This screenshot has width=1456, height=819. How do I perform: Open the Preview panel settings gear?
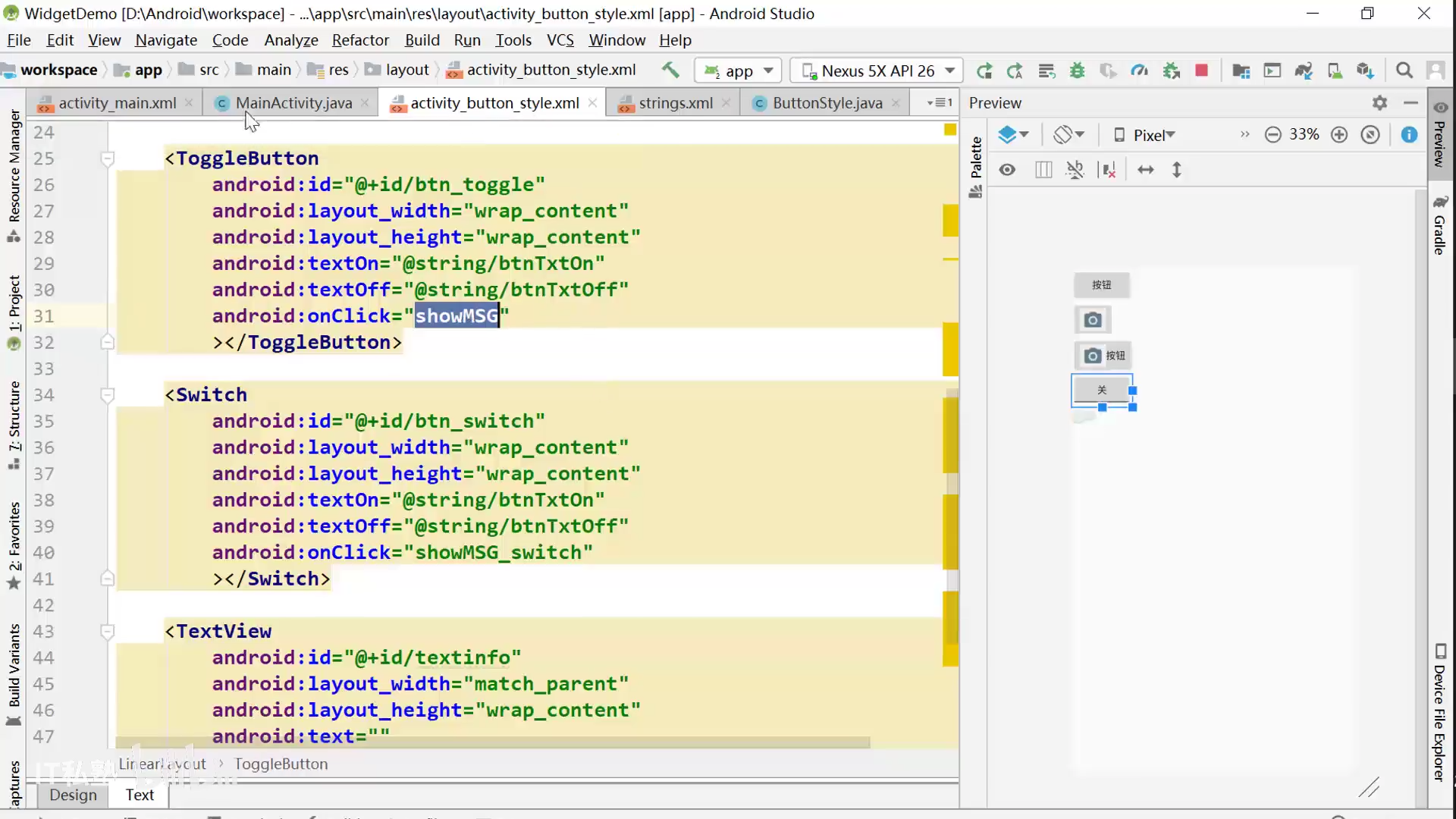tap(1379, 102)
